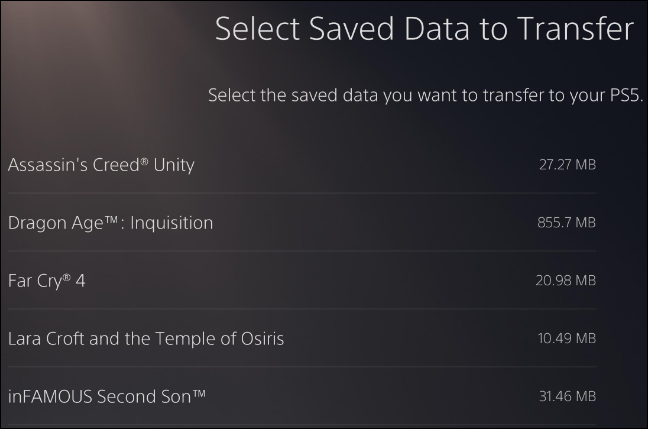Click the 20.98 MB file size
The width and height of the screenshot is (648, 429).
[x=566, y=281]
